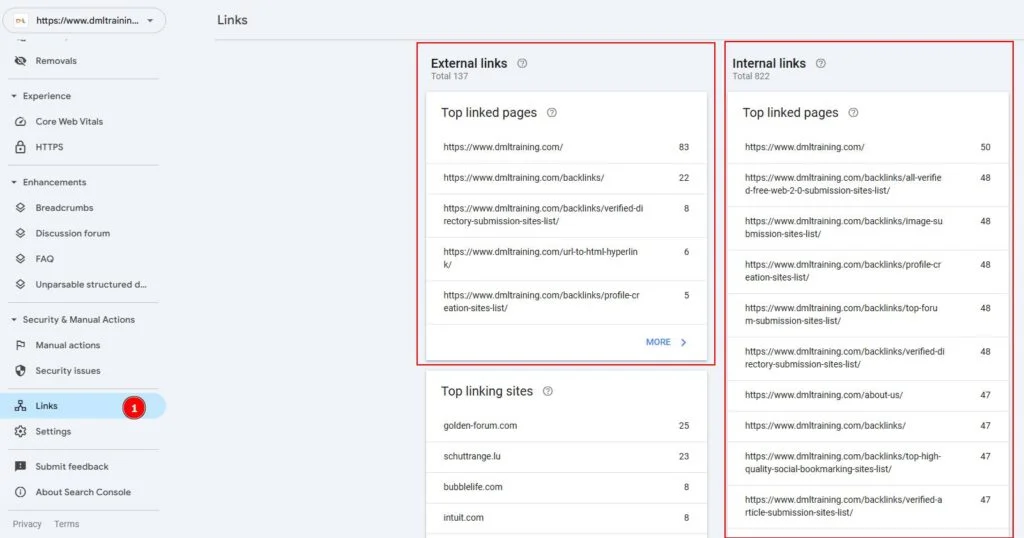Viewport: 1024px width, 538px height.
Task: Click the Security issues shield icon
Action: [20, 370]
